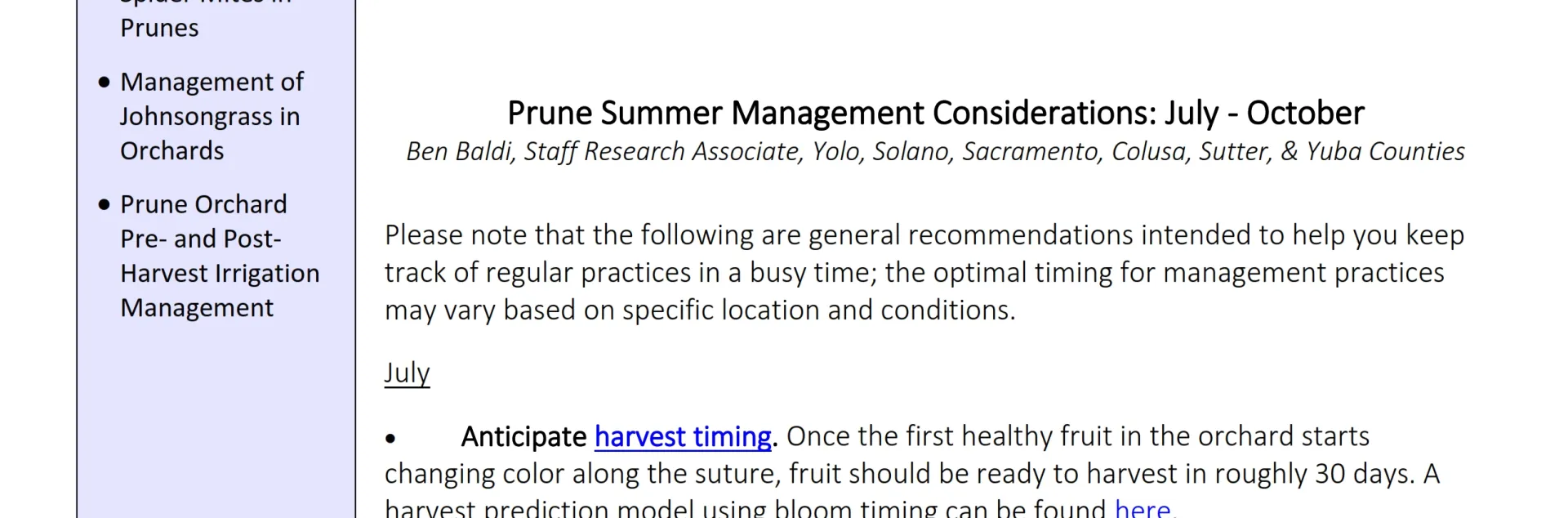Screen dimensions: 1568x518
Task: Click 'Harvest Irrigation' line in sidebar
Action: (220, 274)
